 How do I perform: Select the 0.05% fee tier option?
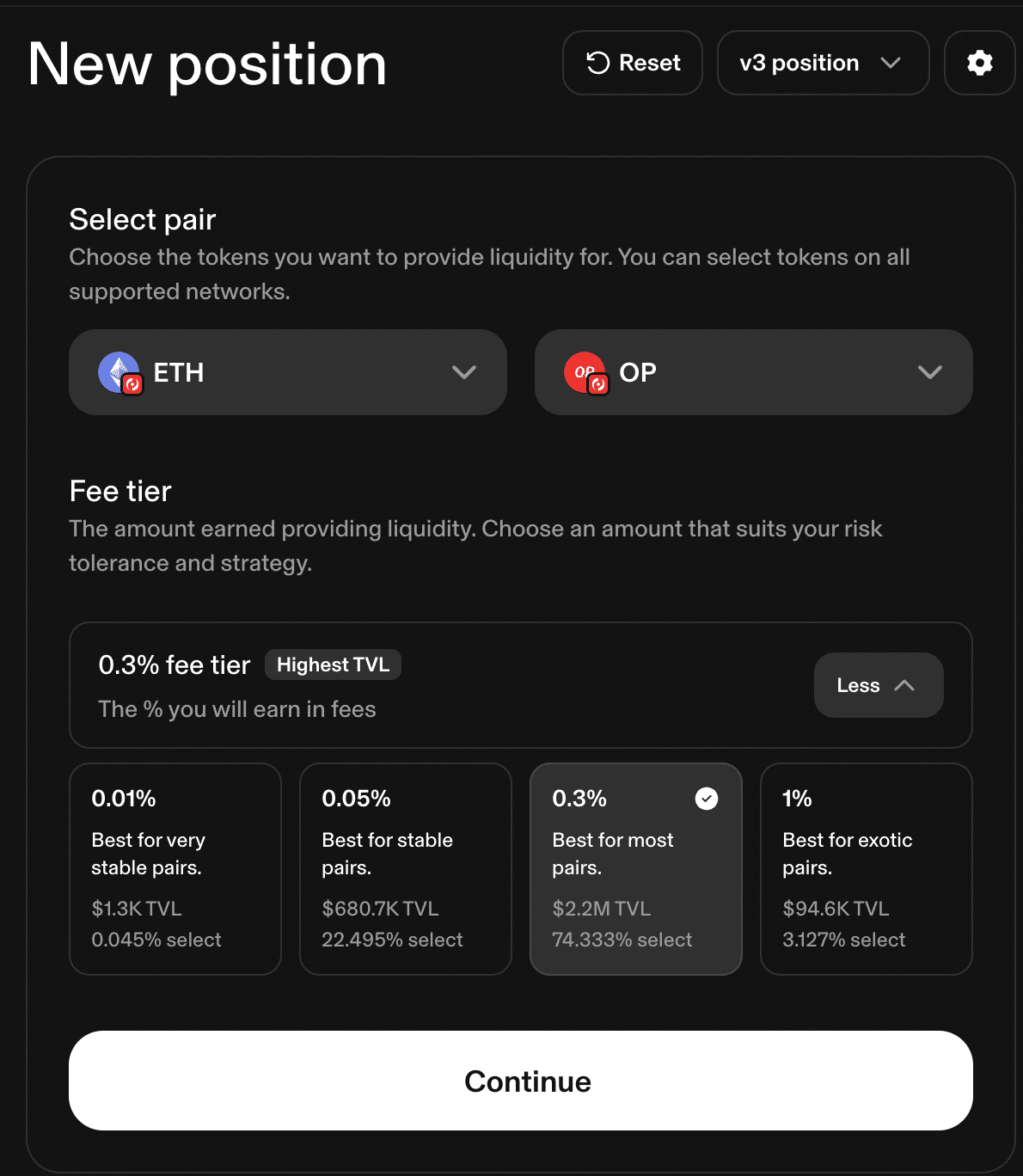point(405,868)
